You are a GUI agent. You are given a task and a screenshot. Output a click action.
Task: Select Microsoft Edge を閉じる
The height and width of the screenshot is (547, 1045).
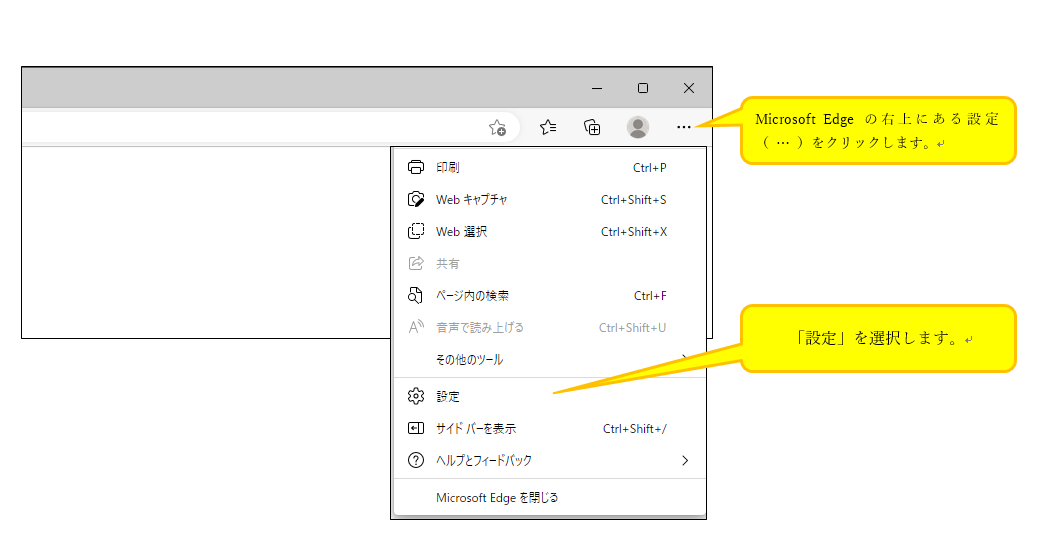point(550,498)
